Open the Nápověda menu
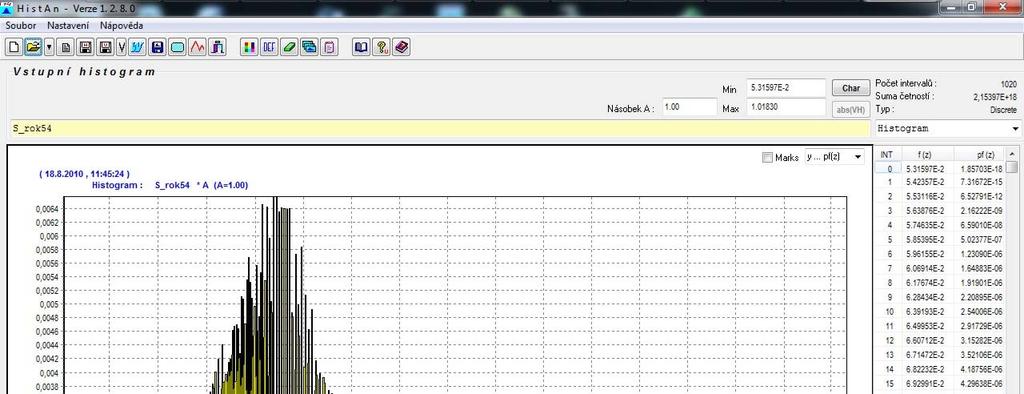 [x=121, y=25]
